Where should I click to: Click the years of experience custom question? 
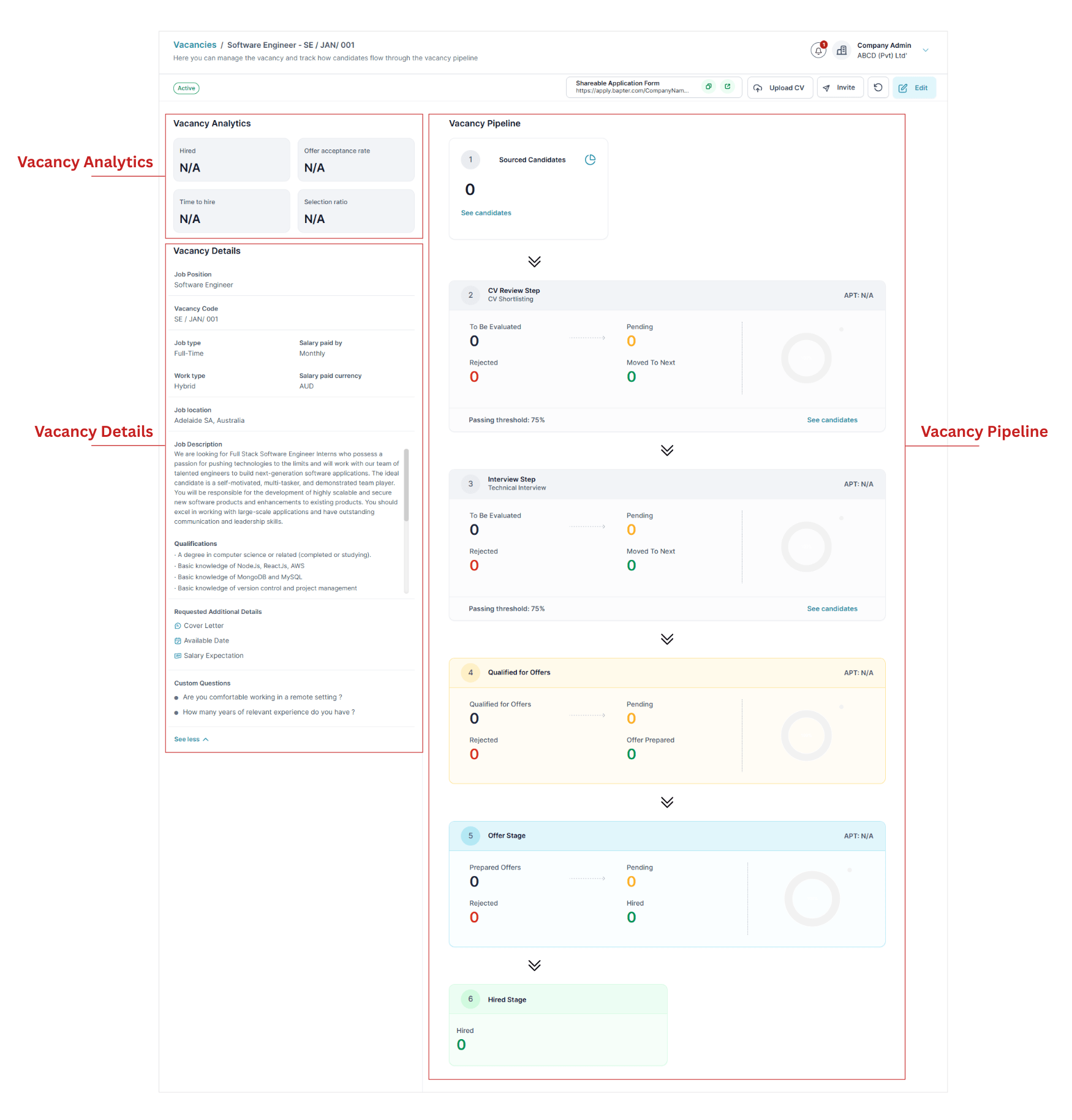[268, 712]
